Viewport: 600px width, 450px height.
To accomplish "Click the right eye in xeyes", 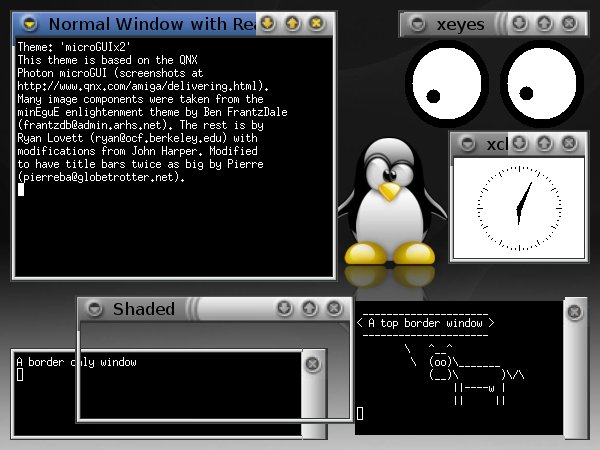I will (x=542, y=84).
